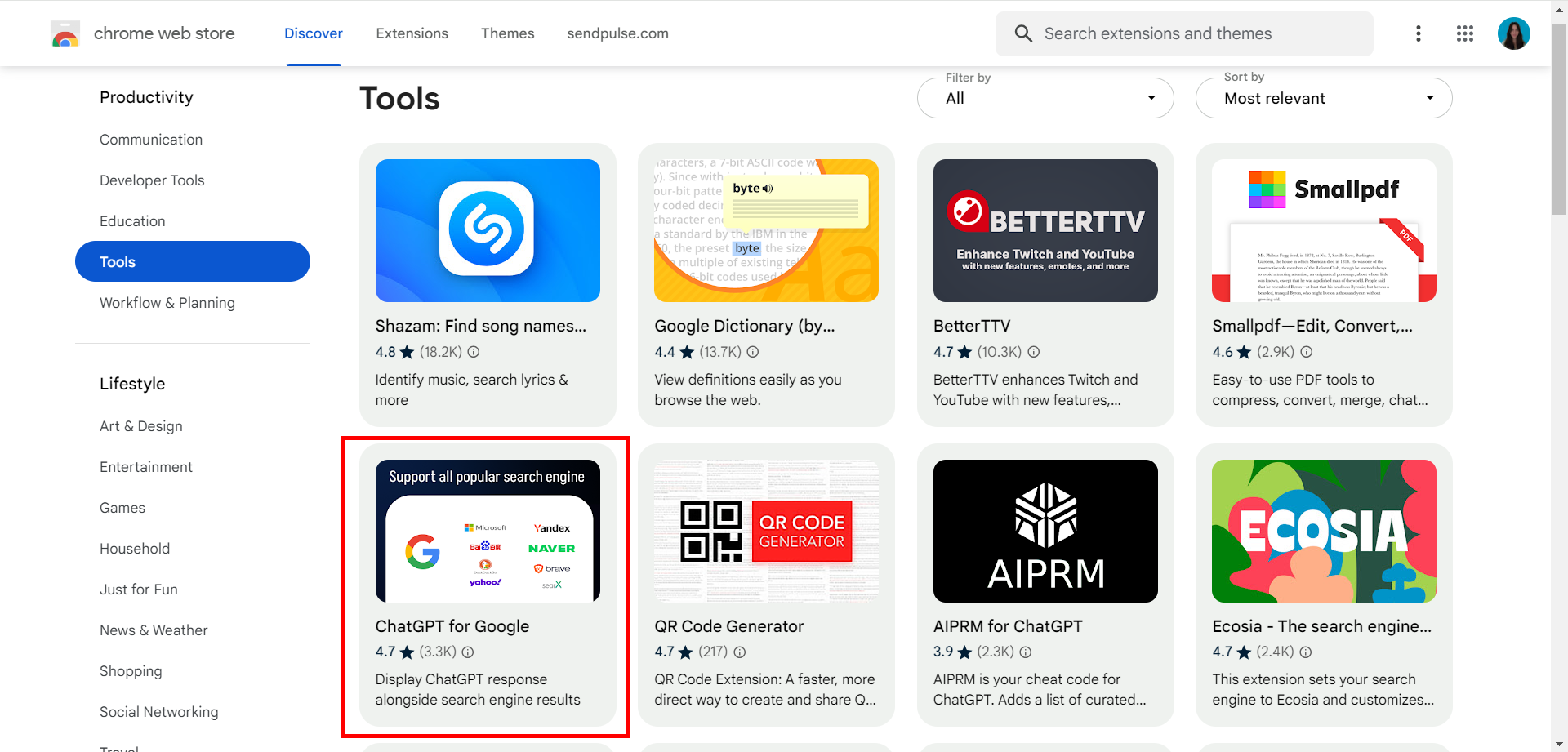Select the Shopping category

[131, 671]
